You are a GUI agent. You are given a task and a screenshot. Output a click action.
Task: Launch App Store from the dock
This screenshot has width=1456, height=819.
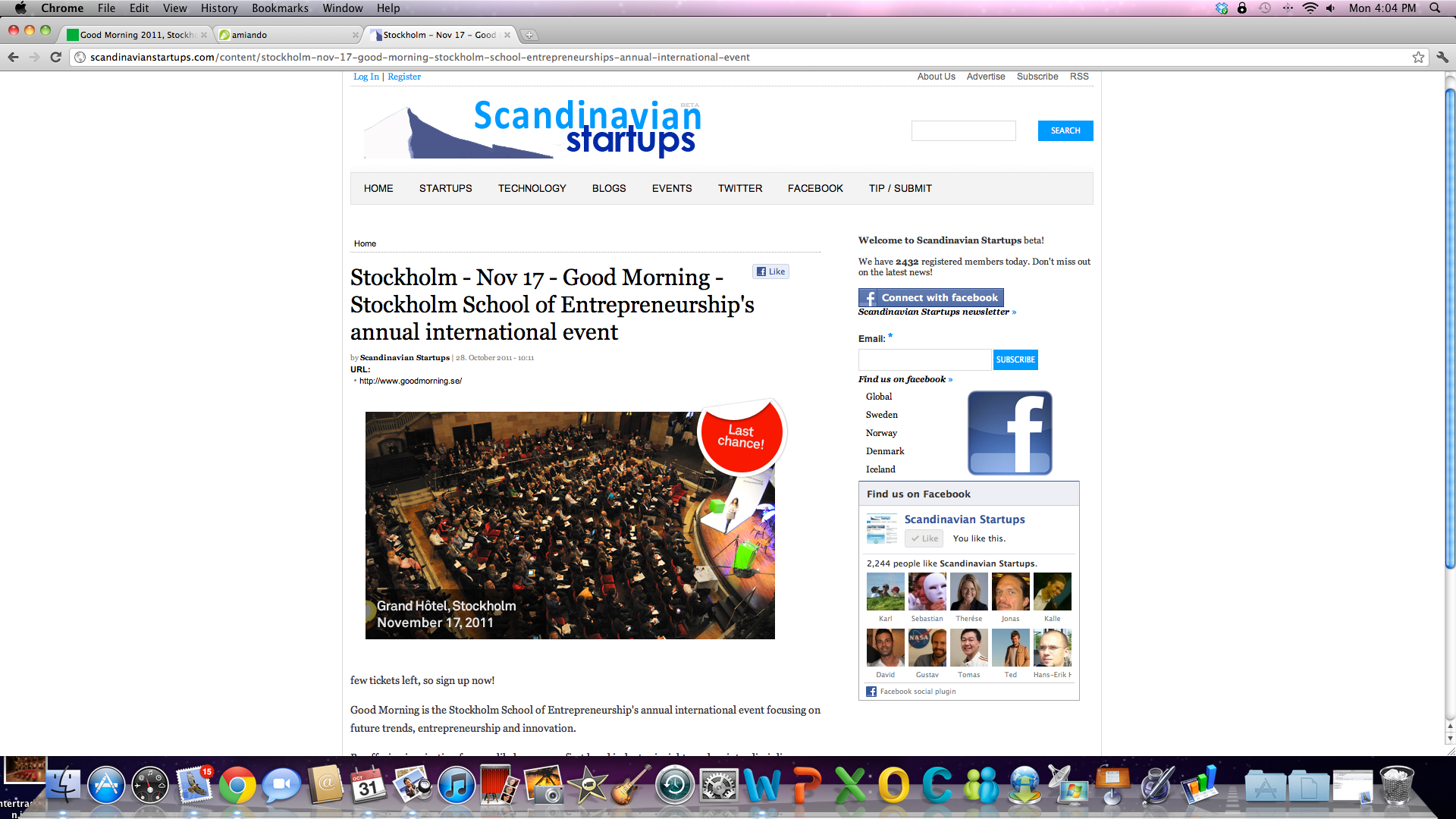pyautogui.click(x=106, y=785)
